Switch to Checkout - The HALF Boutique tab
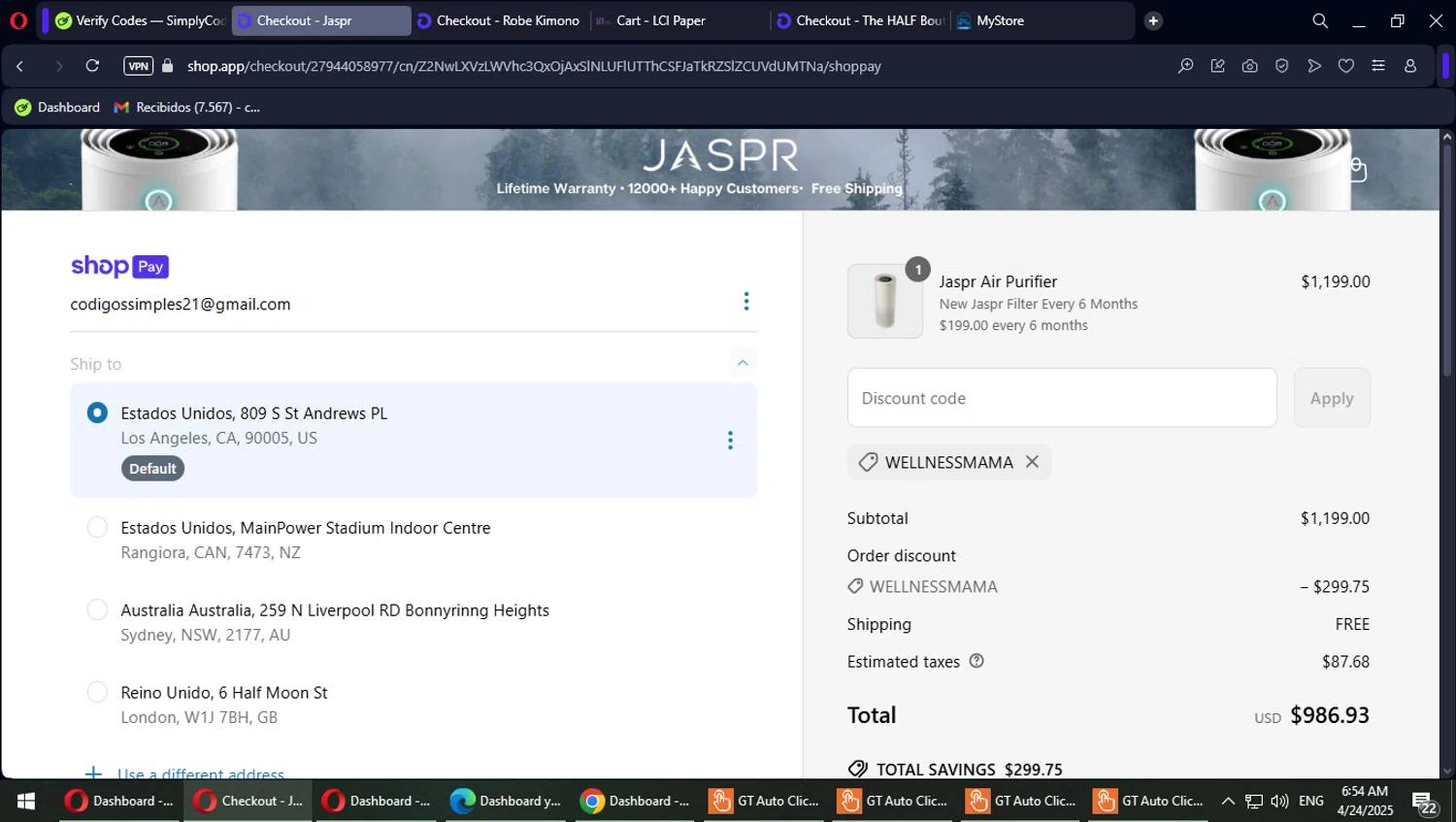 859,20
